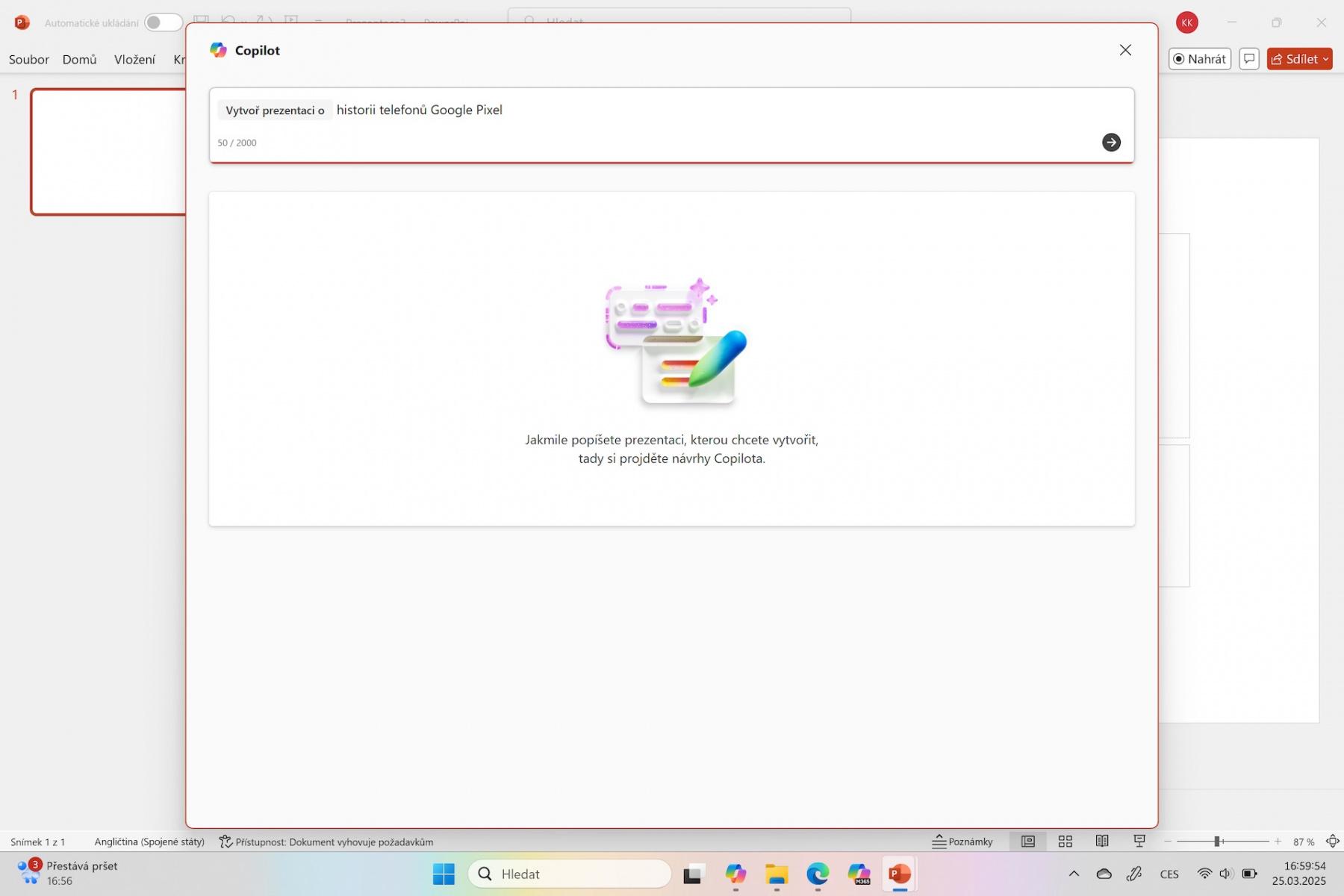Open the Windows Start menu

coord(444,874)
